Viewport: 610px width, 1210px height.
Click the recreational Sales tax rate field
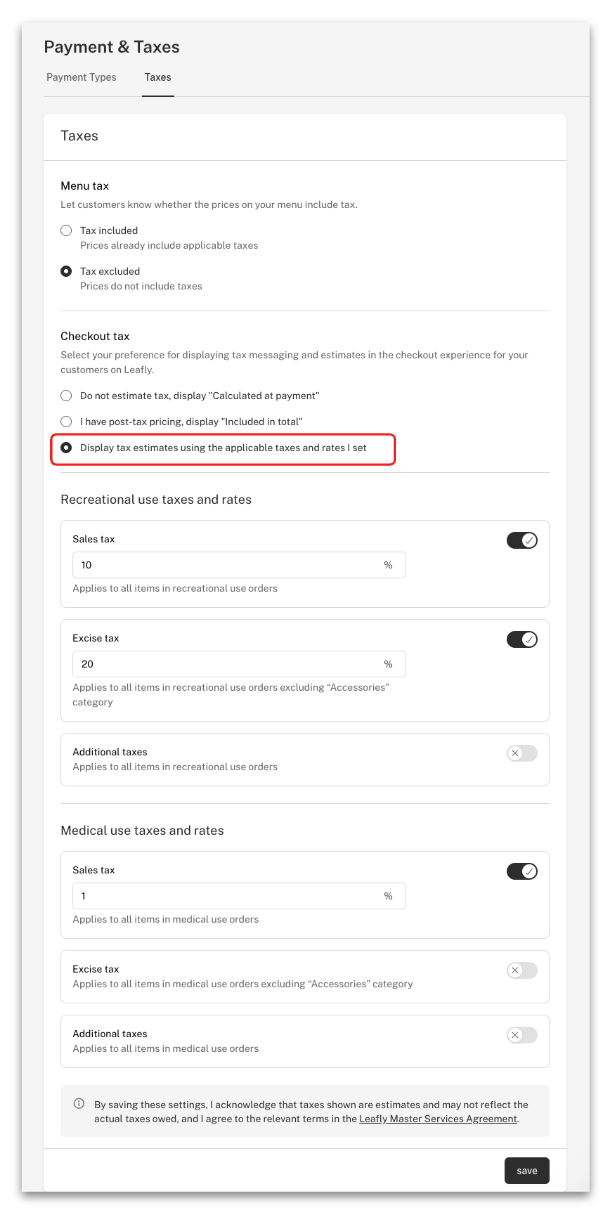pos(225,565)
